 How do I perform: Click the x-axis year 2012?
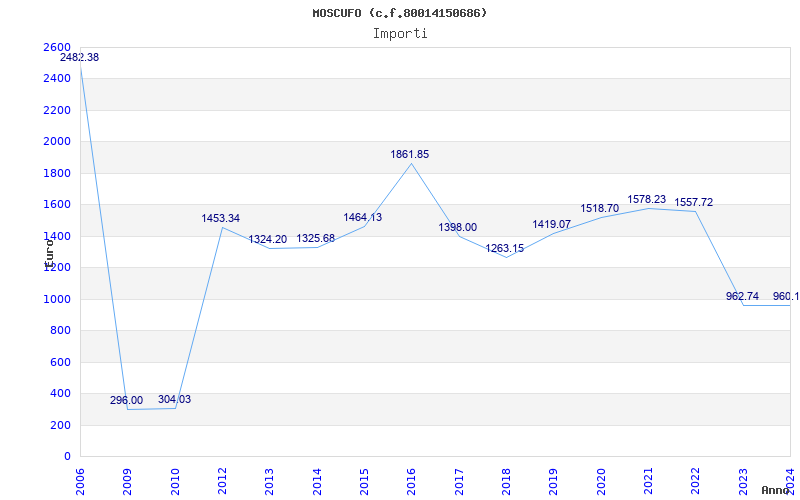222,482
